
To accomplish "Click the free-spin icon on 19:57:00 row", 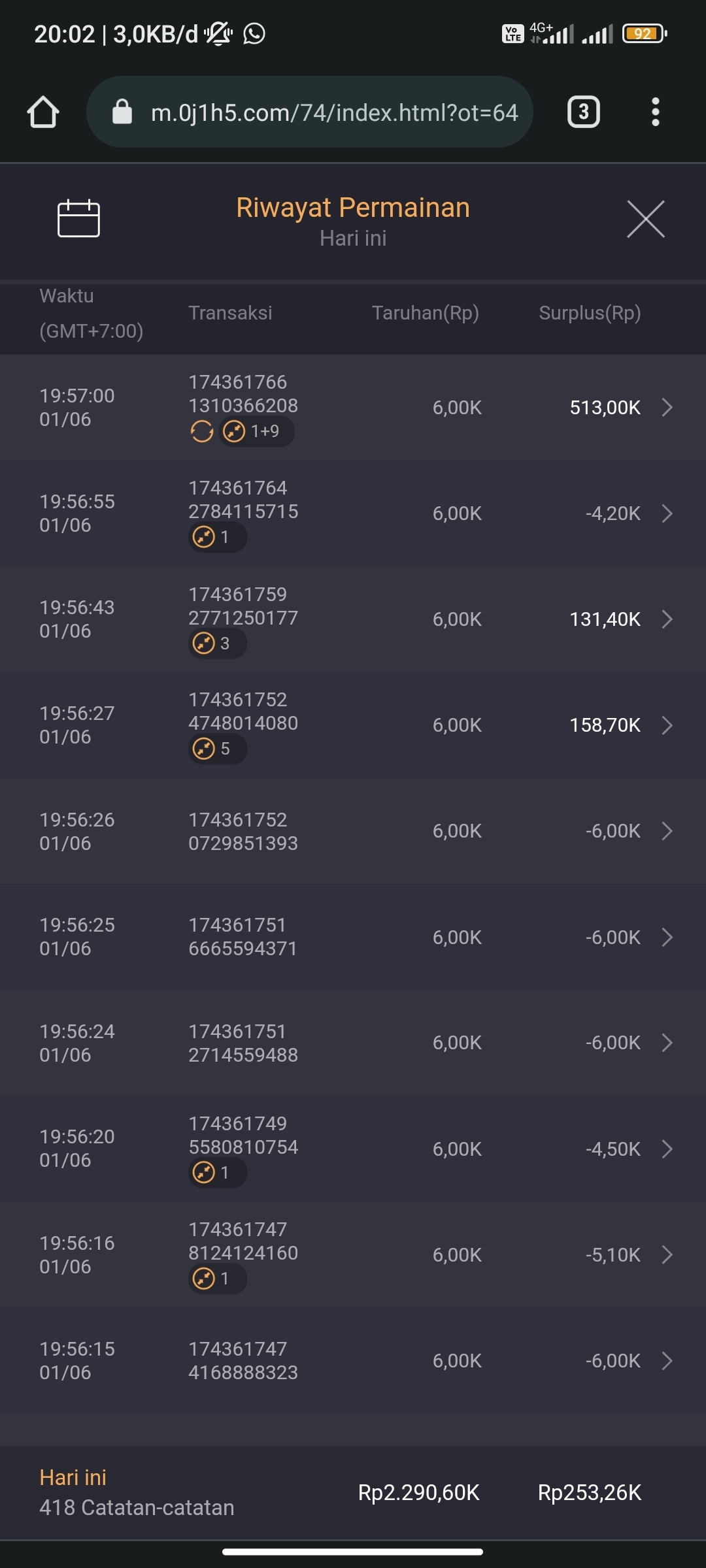I will click(202, 431).
